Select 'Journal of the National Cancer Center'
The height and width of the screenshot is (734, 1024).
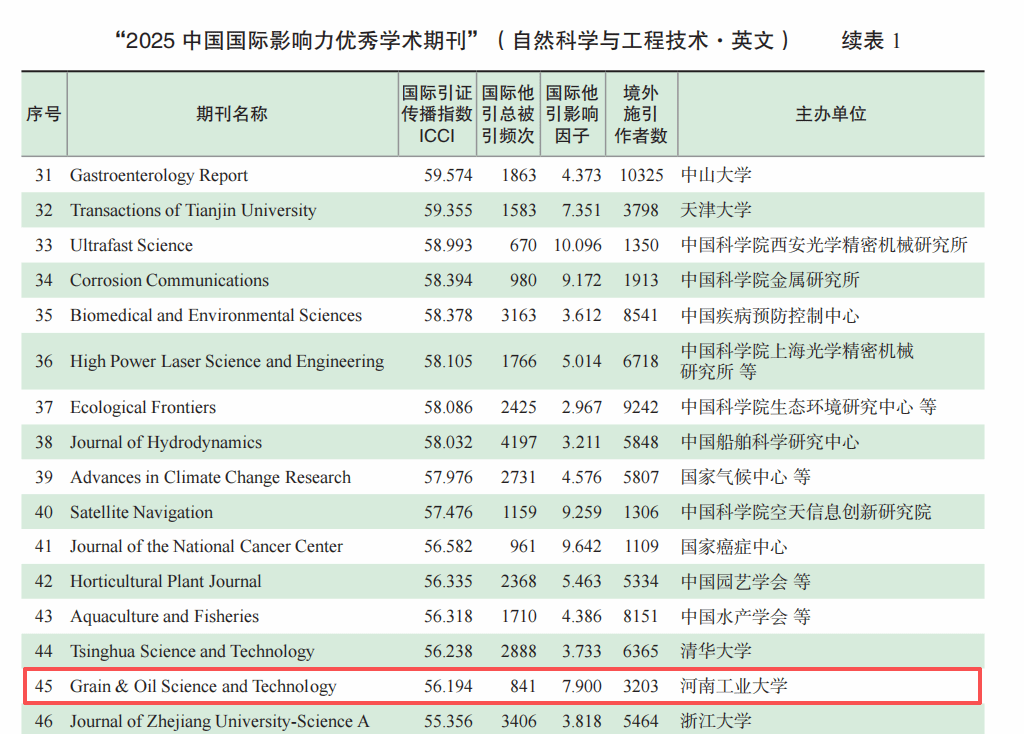(x=206, y=546)
